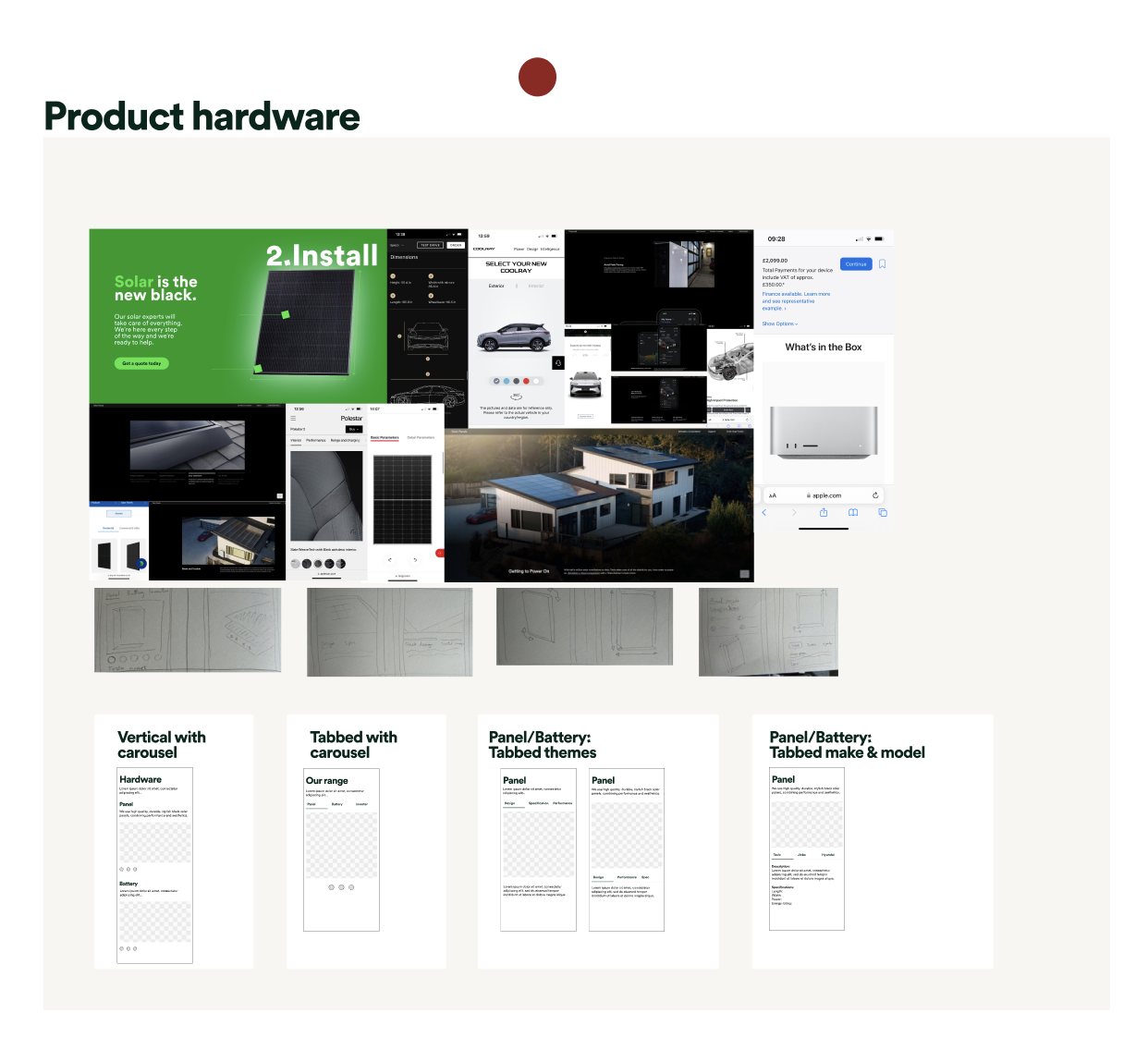Open the Polestar Buy dropdown
Screen dimensions: 1148x1050
coord(353,429)
